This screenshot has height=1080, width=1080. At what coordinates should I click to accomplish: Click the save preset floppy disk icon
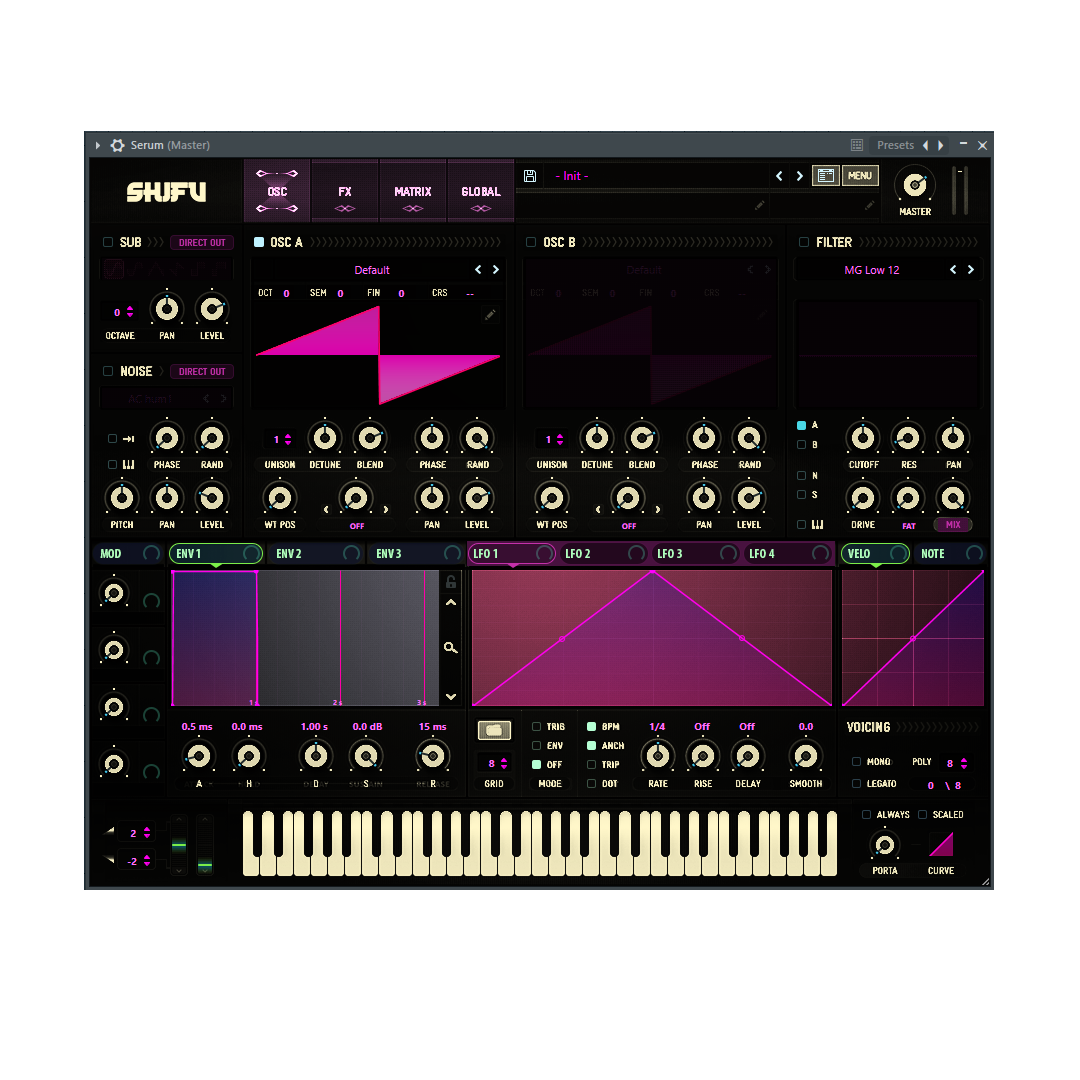click(530, 175)
